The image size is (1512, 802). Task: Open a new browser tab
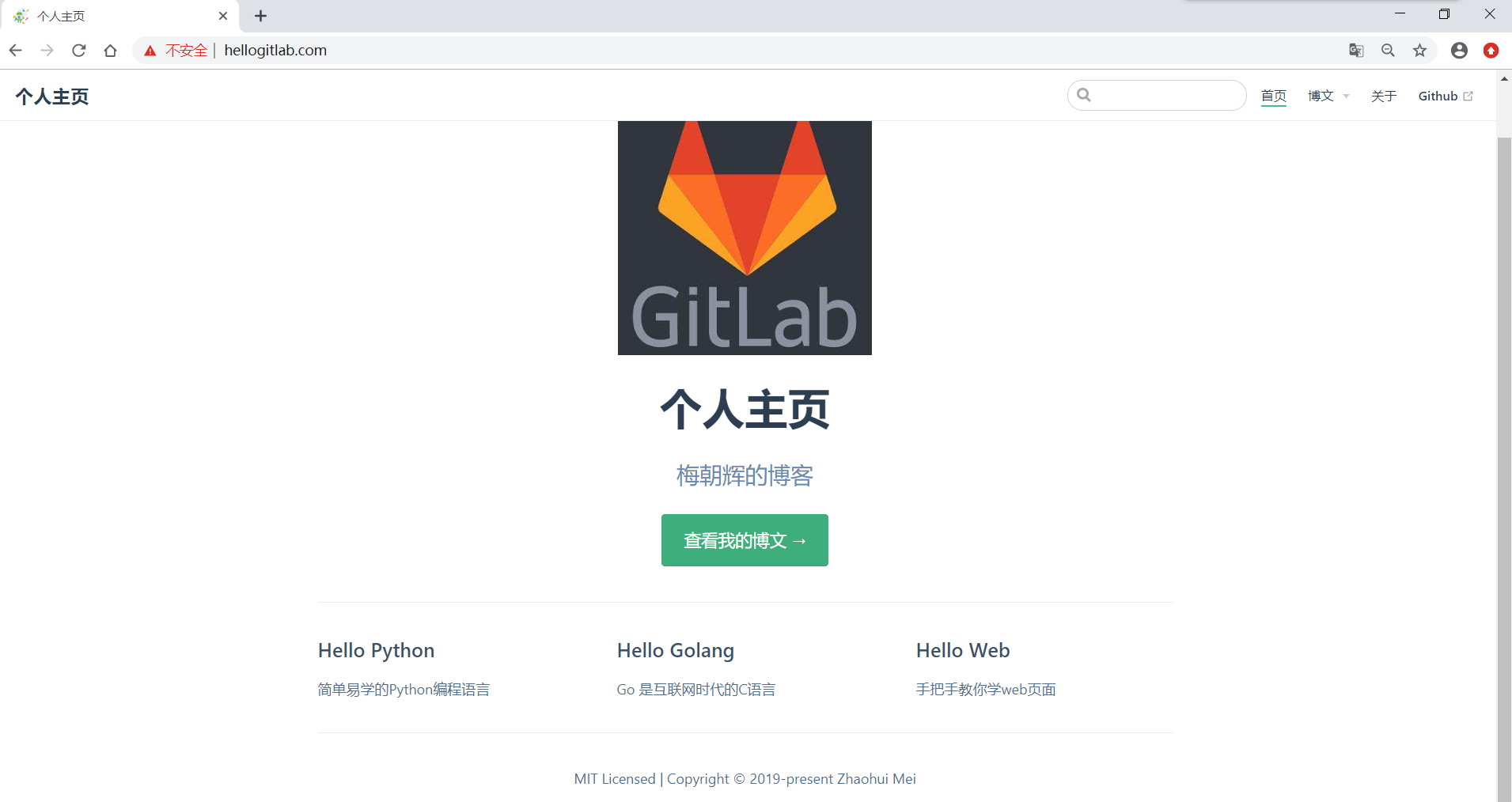(261, 16)
